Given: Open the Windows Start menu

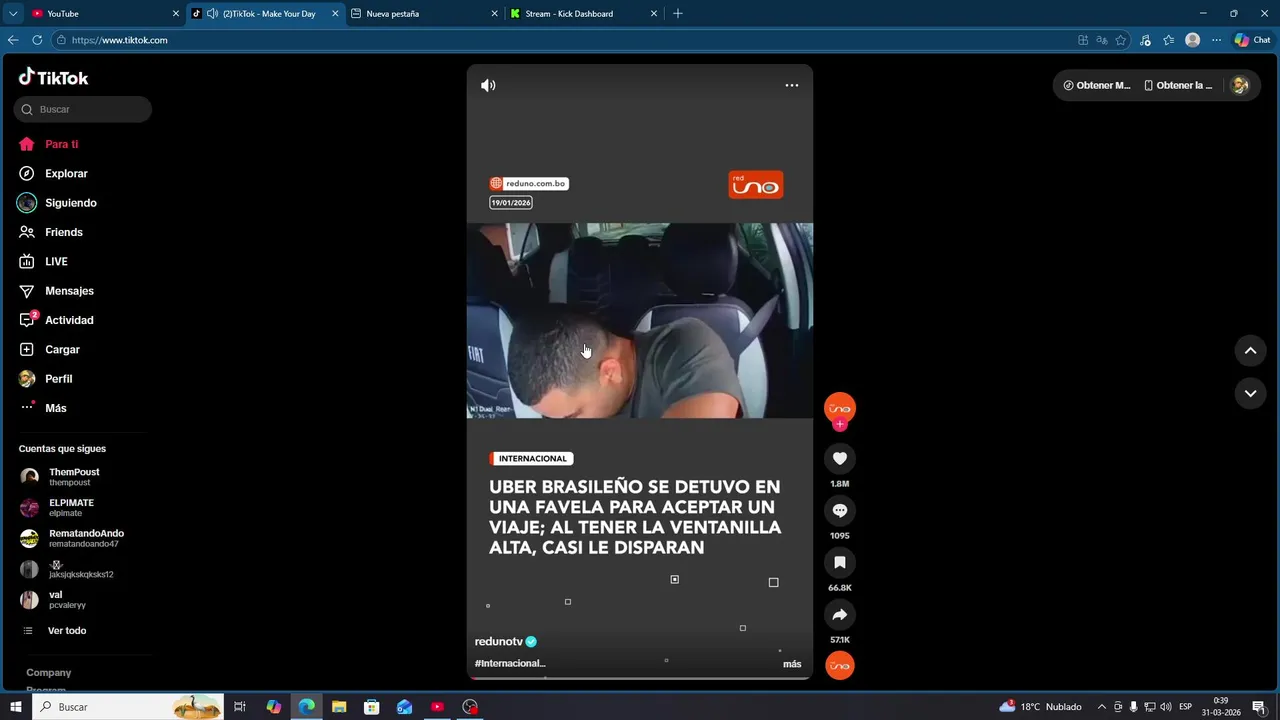Looking at the screenshot, I should (15, 707).
